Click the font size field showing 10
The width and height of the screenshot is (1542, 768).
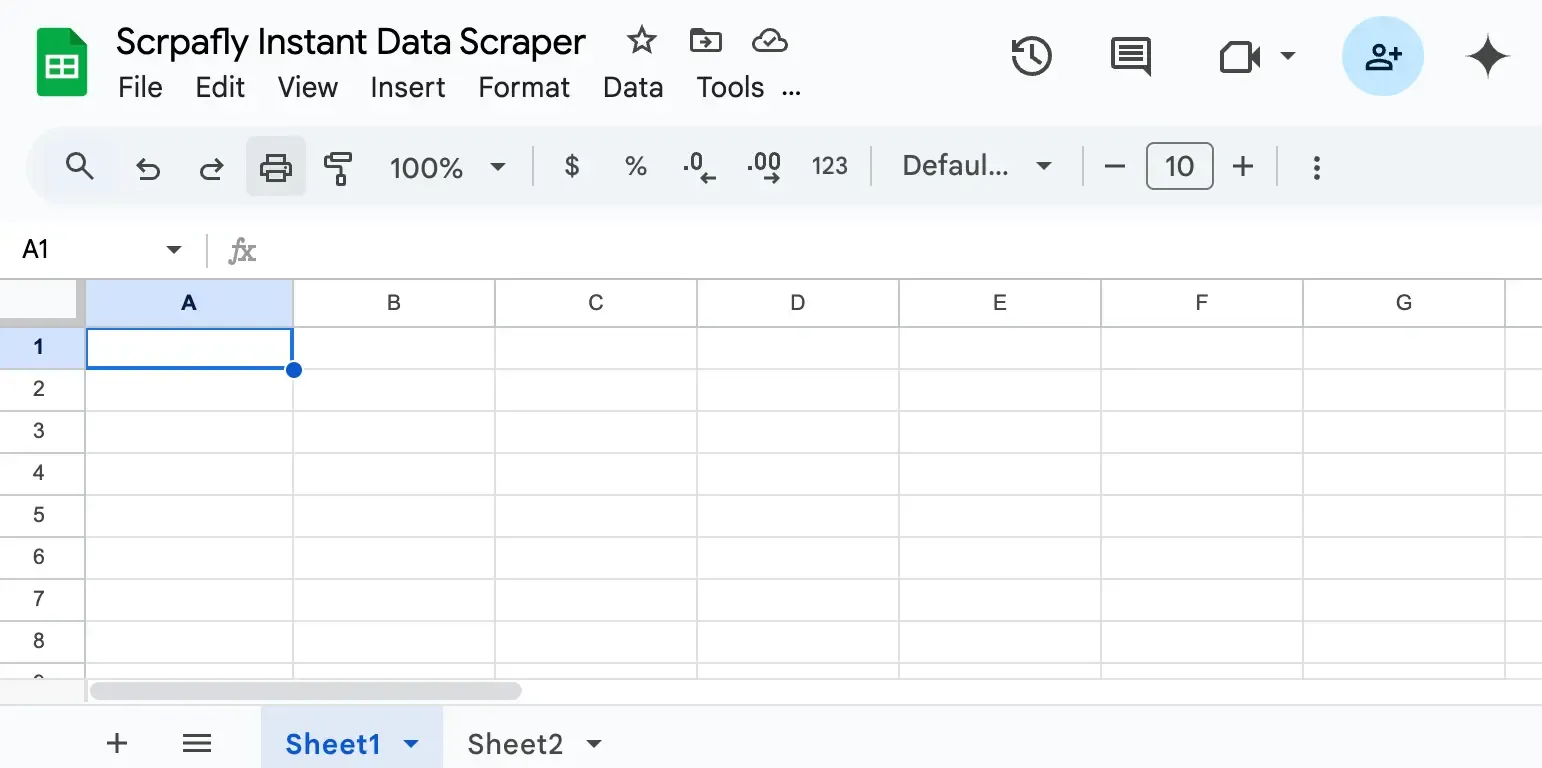tap(1179, 166)
